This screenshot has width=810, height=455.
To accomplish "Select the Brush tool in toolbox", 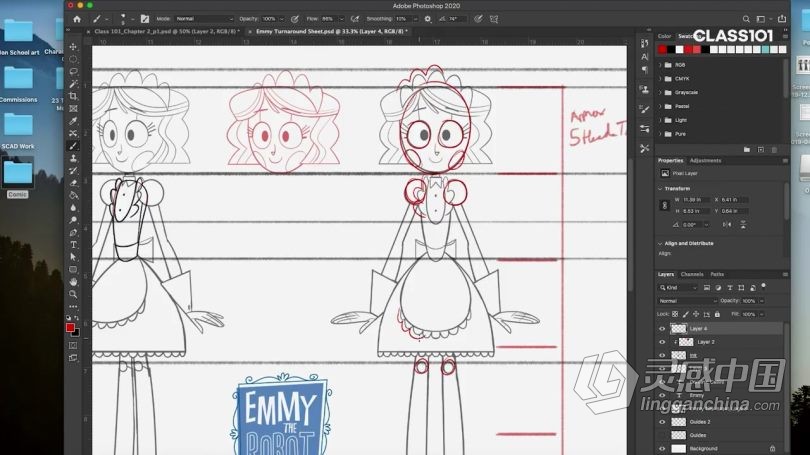I will (73, 146).
